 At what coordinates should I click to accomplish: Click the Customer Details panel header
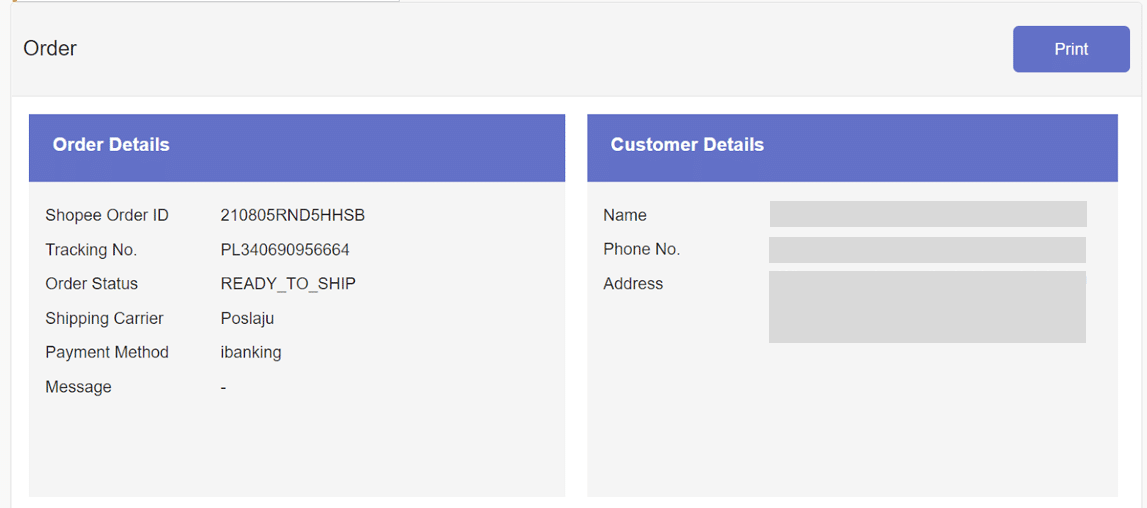pos(687,145)
